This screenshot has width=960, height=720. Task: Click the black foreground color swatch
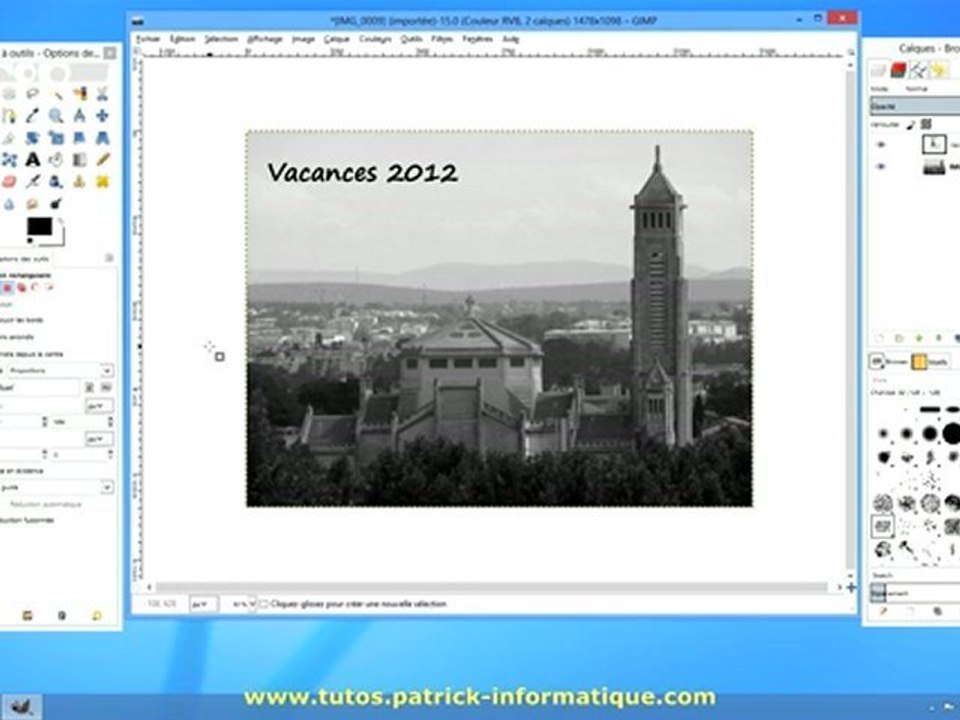point(39,226)
